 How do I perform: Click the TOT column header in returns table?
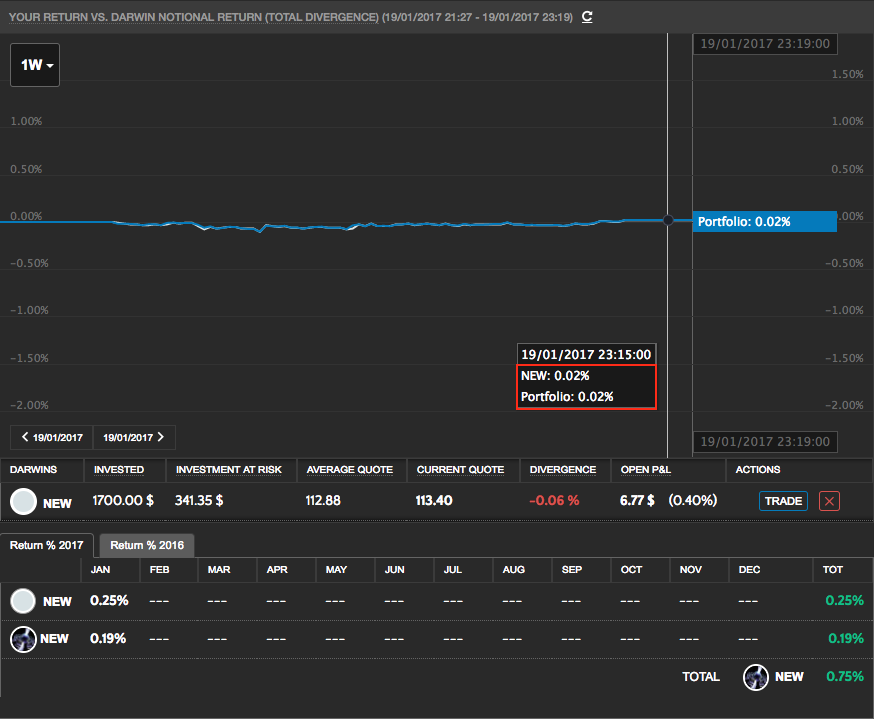pyautogui.click(x=833, y=569)
